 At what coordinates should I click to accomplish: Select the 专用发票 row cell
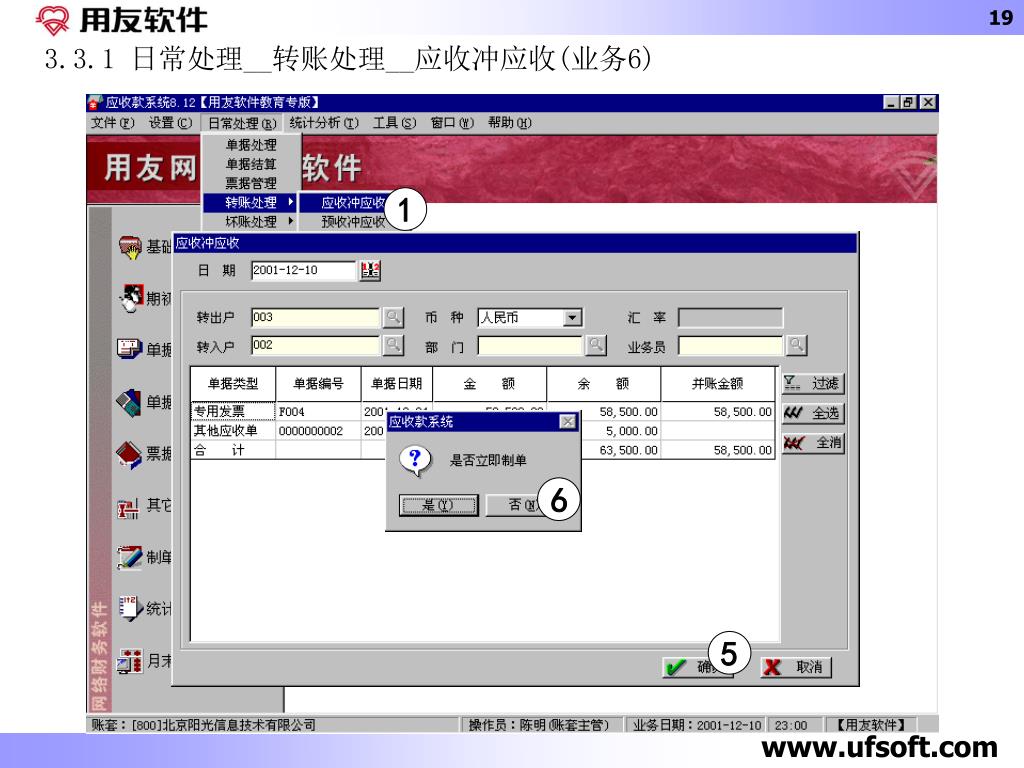coord(233,411)
